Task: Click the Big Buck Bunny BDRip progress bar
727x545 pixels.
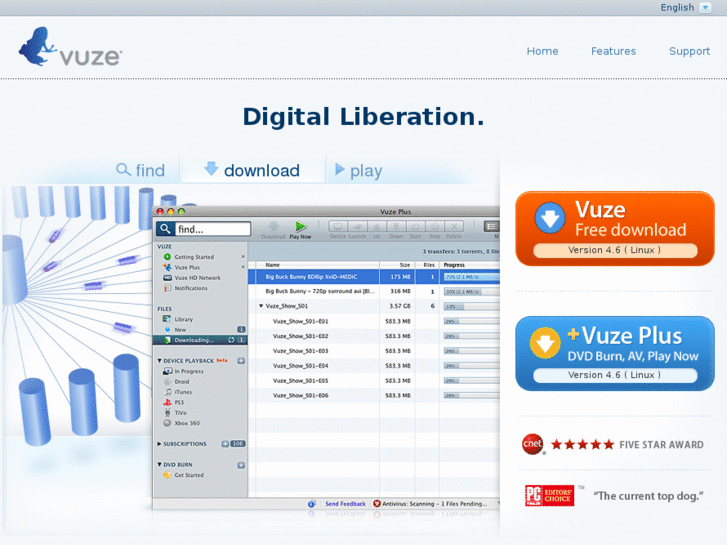Action: (x=472, y=277)
